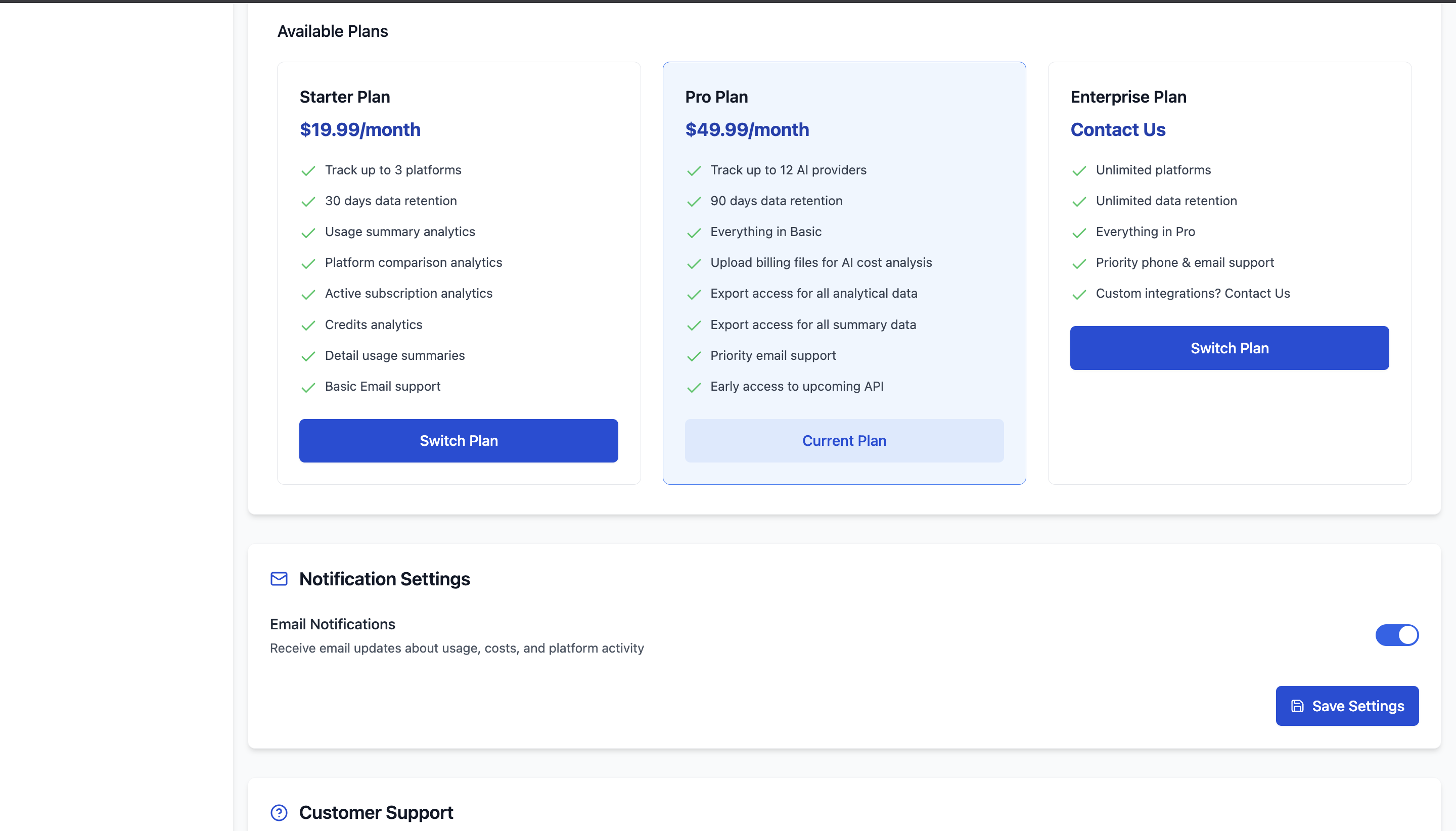Select the Enterprise Plan card title
This screenshot has width=1456, height=831.
[1128, 97]
